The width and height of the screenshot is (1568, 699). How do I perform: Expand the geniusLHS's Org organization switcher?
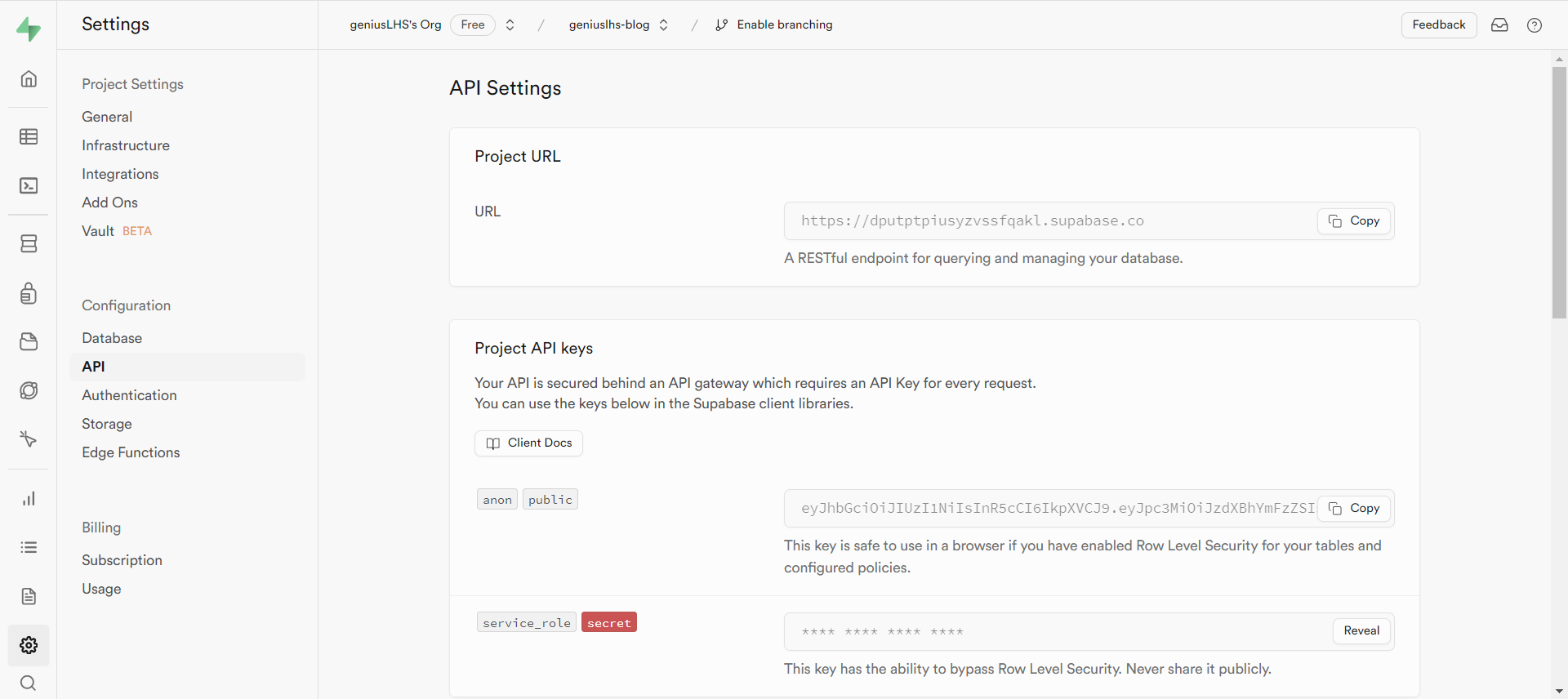pos(510,25)
